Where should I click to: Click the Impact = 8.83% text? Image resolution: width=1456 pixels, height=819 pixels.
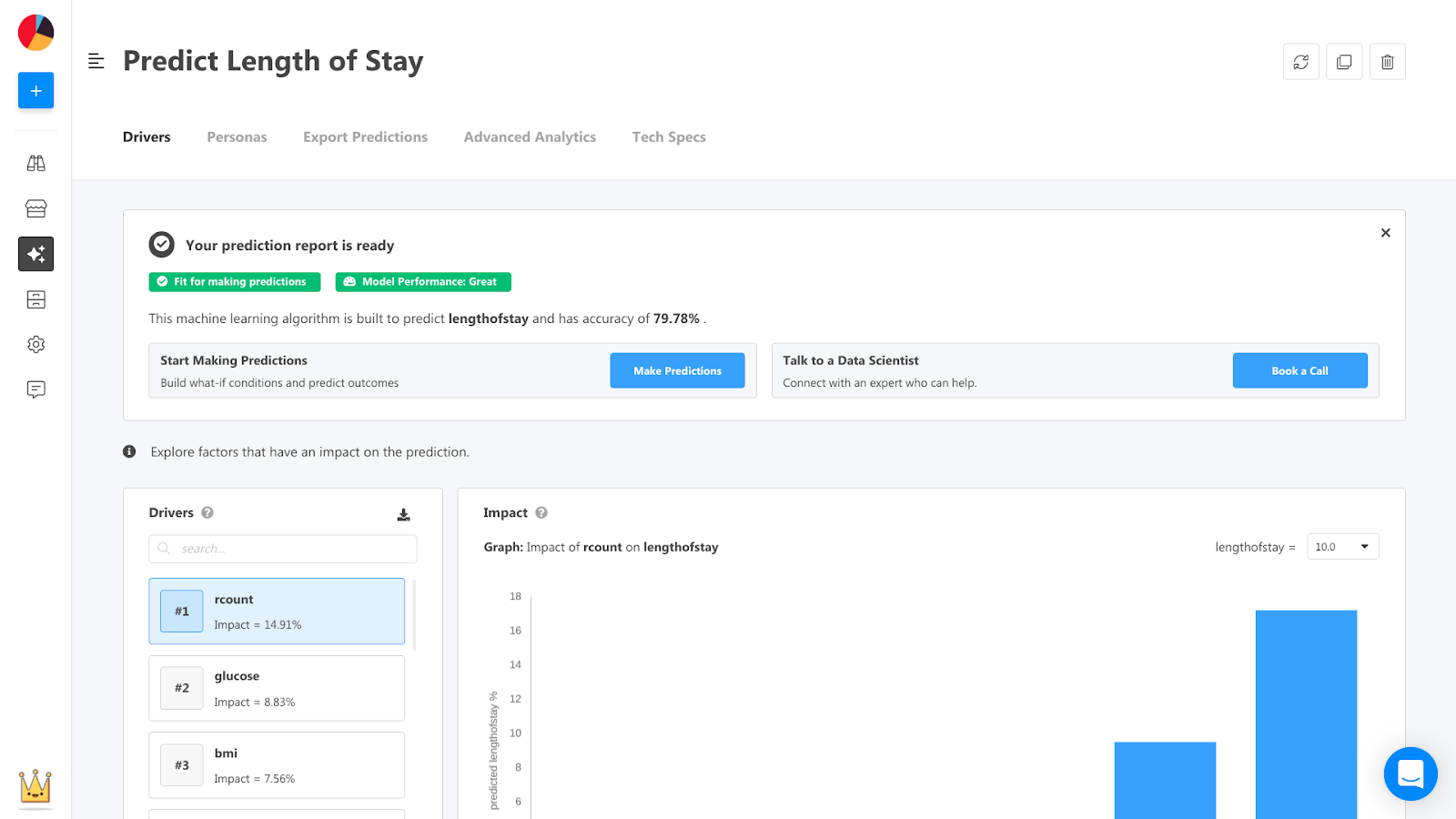click(255, 703)
